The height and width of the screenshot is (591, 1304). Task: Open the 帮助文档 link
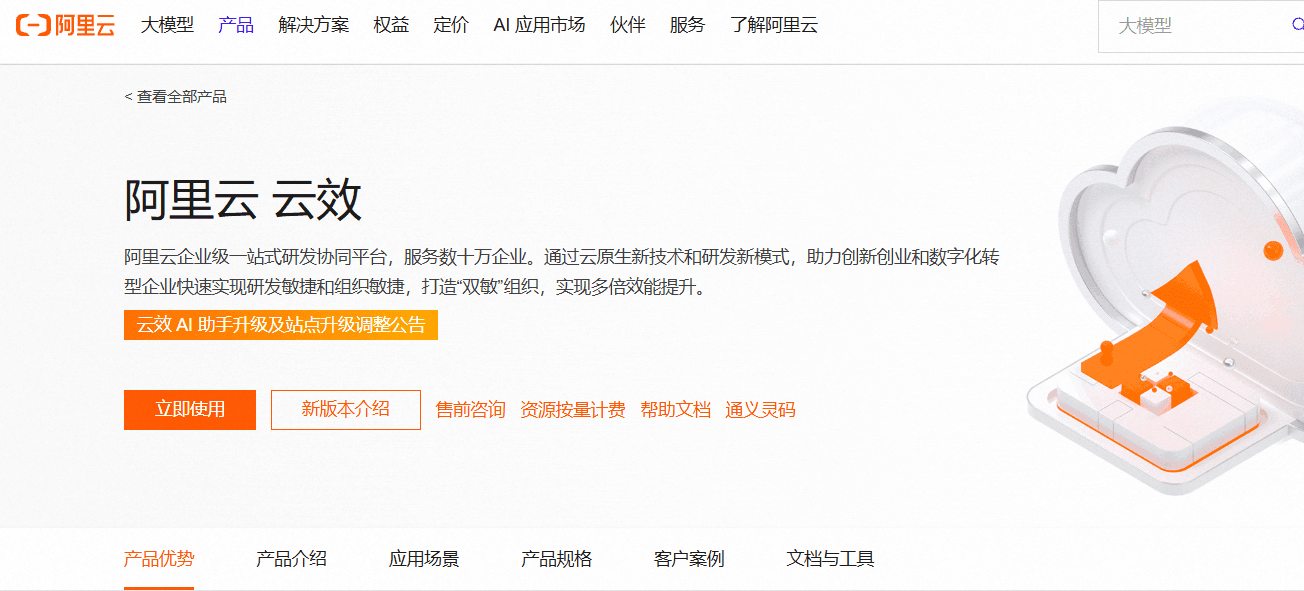coord(676,410)
